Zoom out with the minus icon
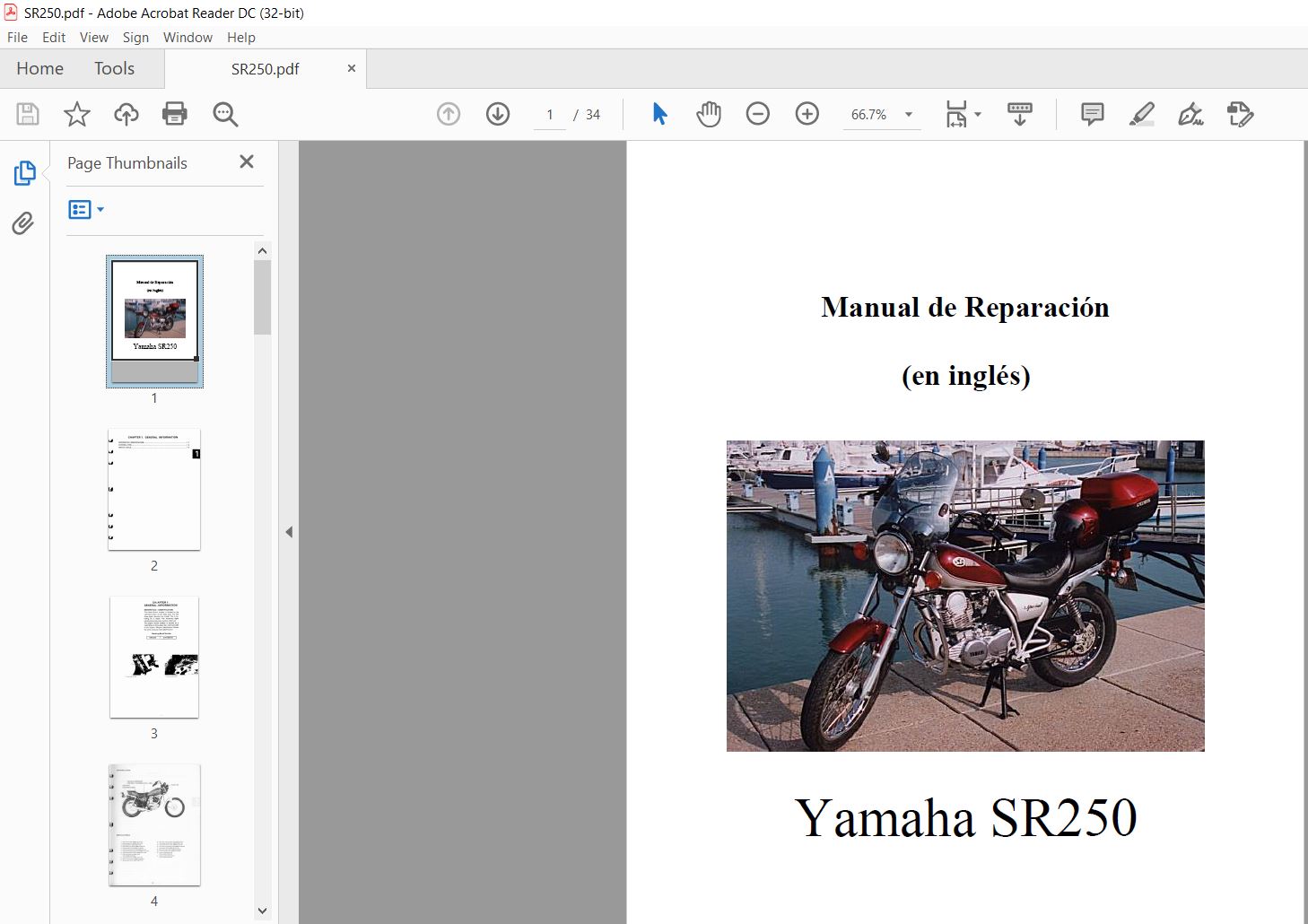 click(758, 114)
